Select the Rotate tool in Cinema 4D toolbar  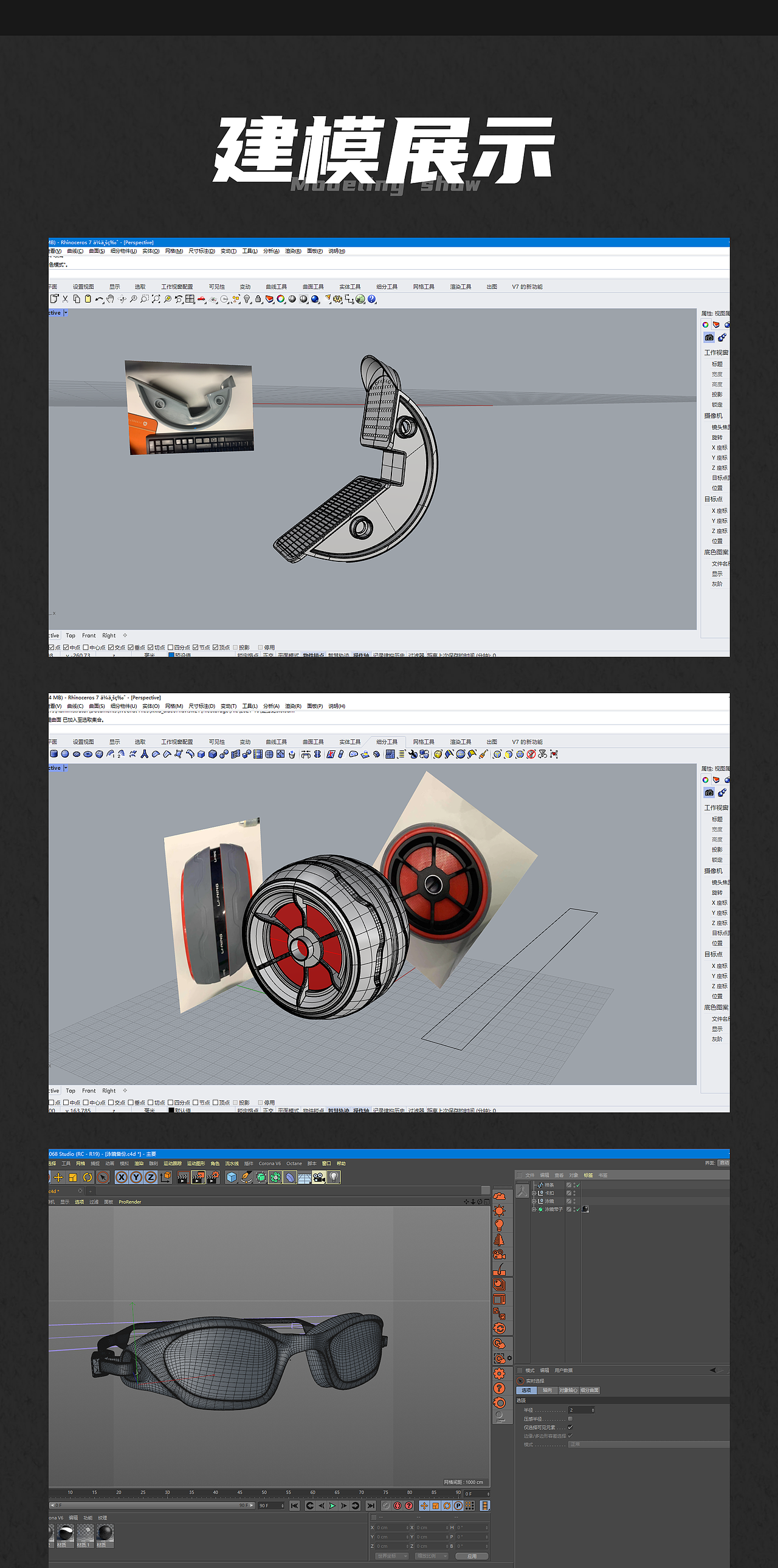[x=88, y=1177]
